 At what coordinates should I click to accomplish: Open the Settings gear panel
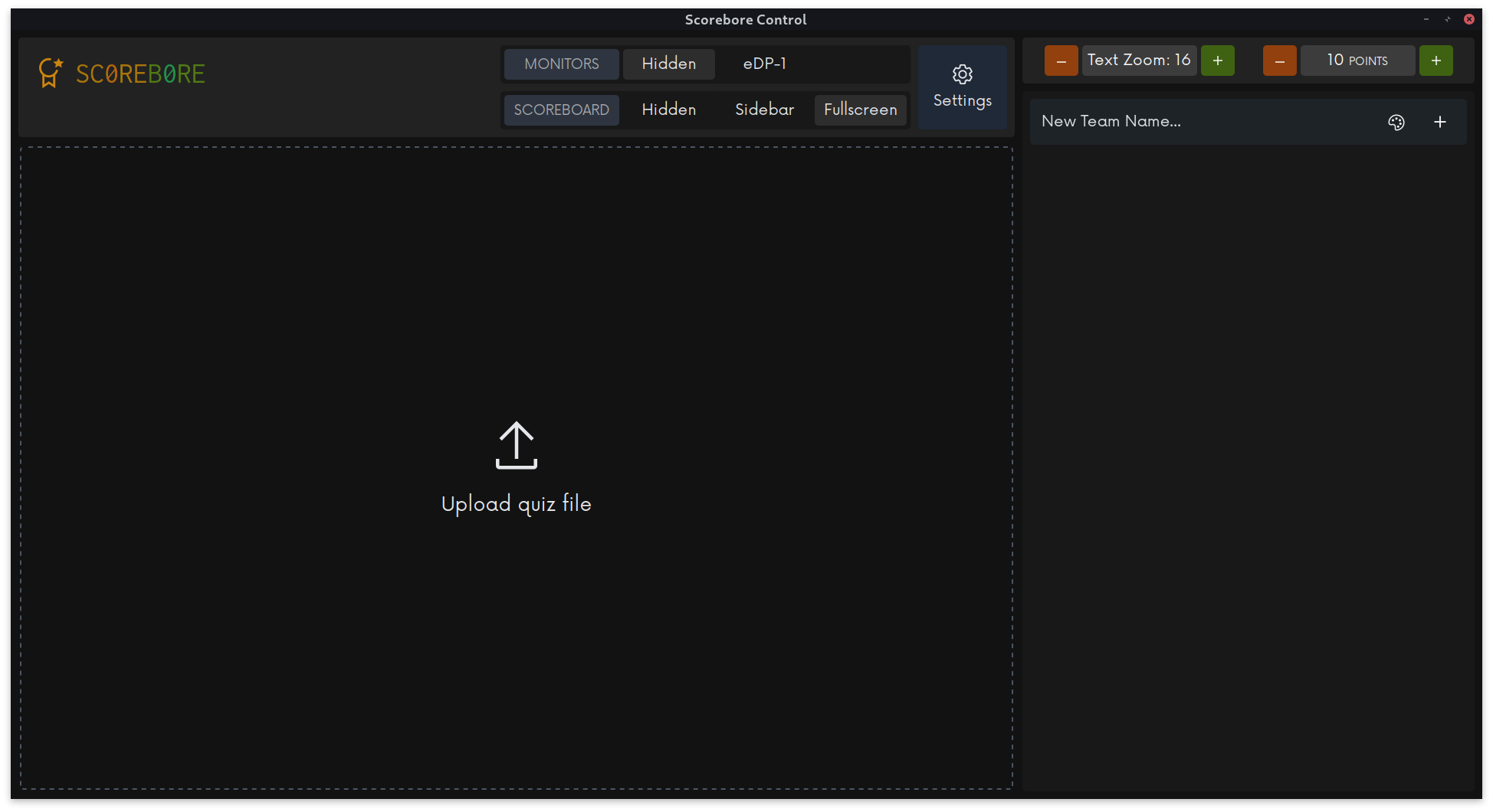click(x=962, y=87)
